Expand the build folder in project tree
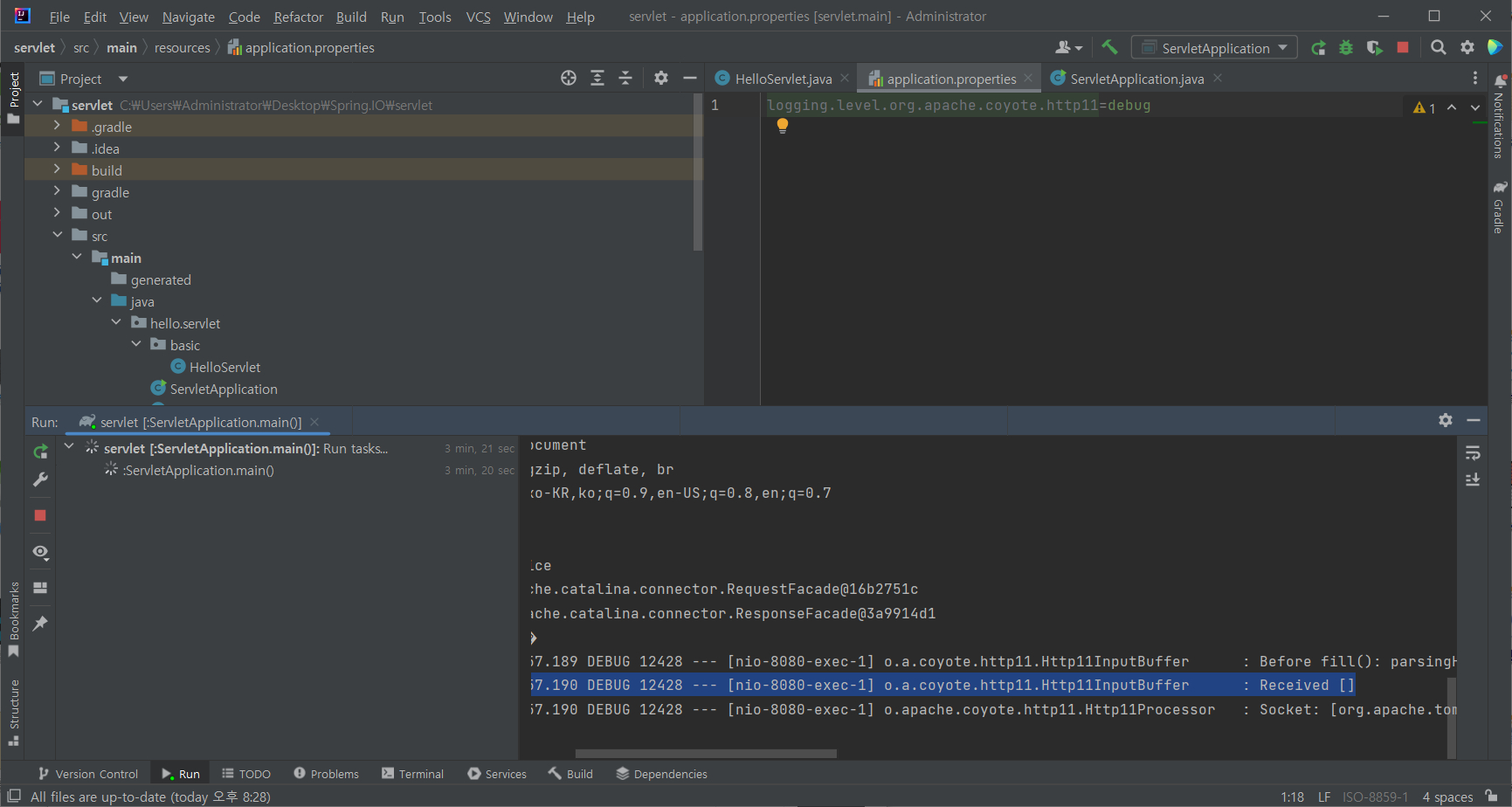 click(58, 170)
